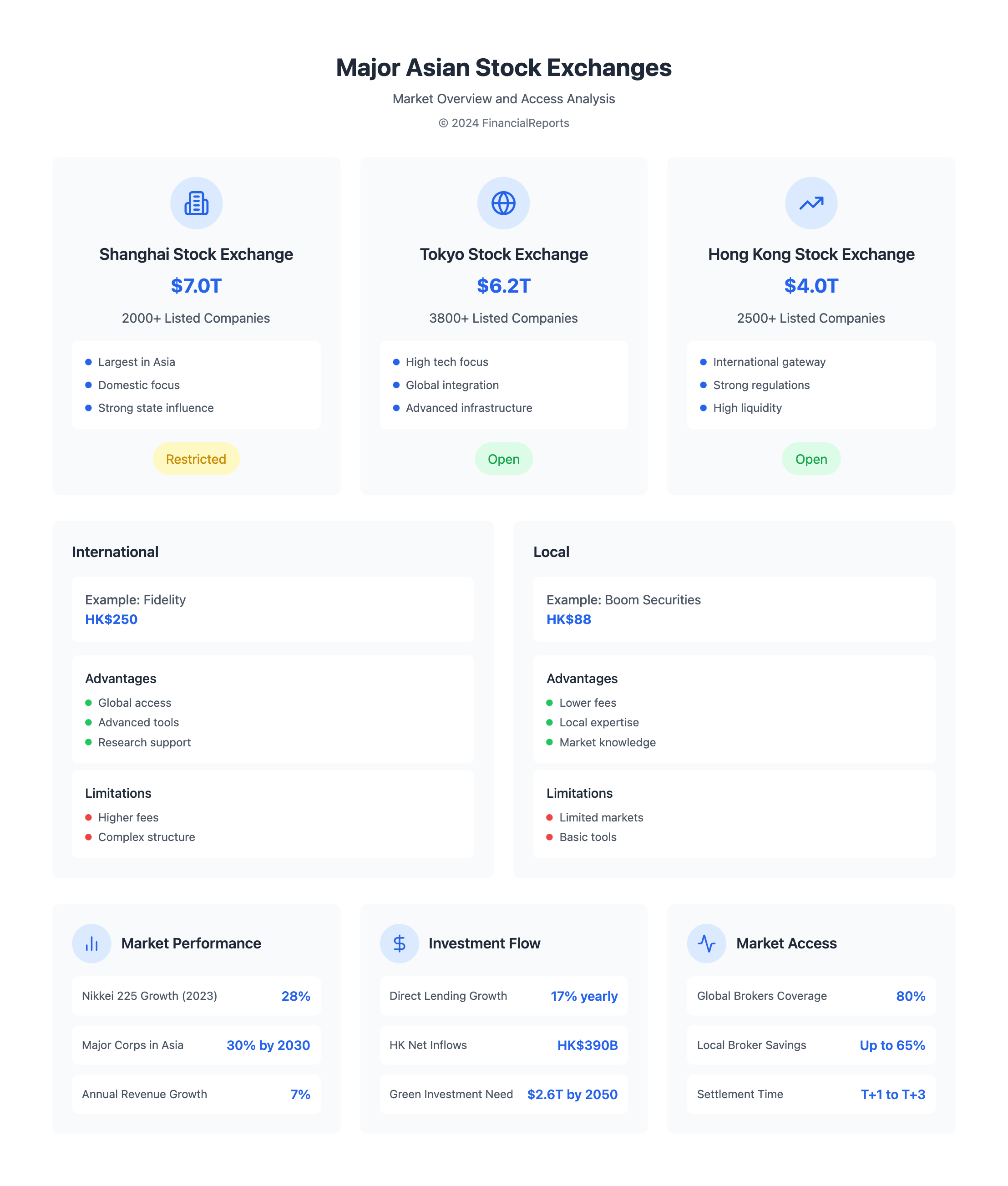Click the Market Access activity pulse icon
Viewport: 1008px width, 1186px height.
tap(706, 943)
